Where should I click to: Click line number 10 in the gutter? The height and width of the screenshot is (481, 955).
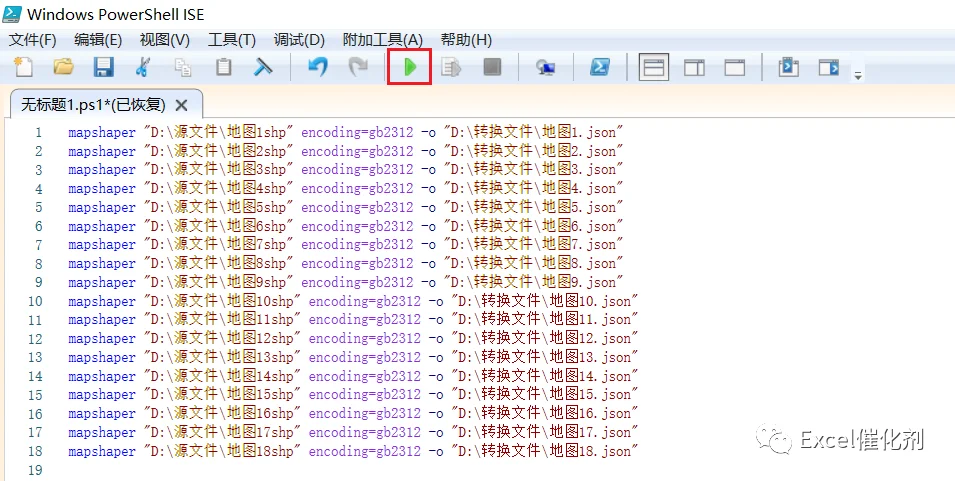[x=35, y=301]
